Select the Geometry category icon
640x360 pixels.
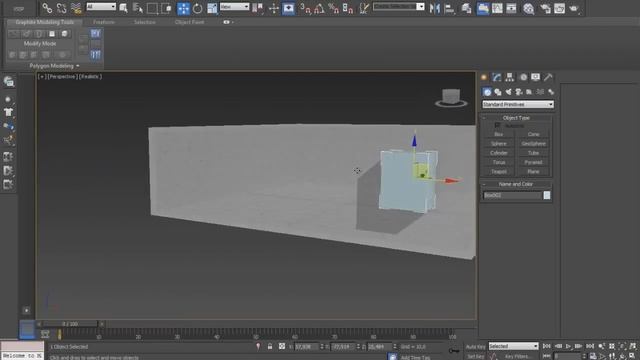pos(487,92)
